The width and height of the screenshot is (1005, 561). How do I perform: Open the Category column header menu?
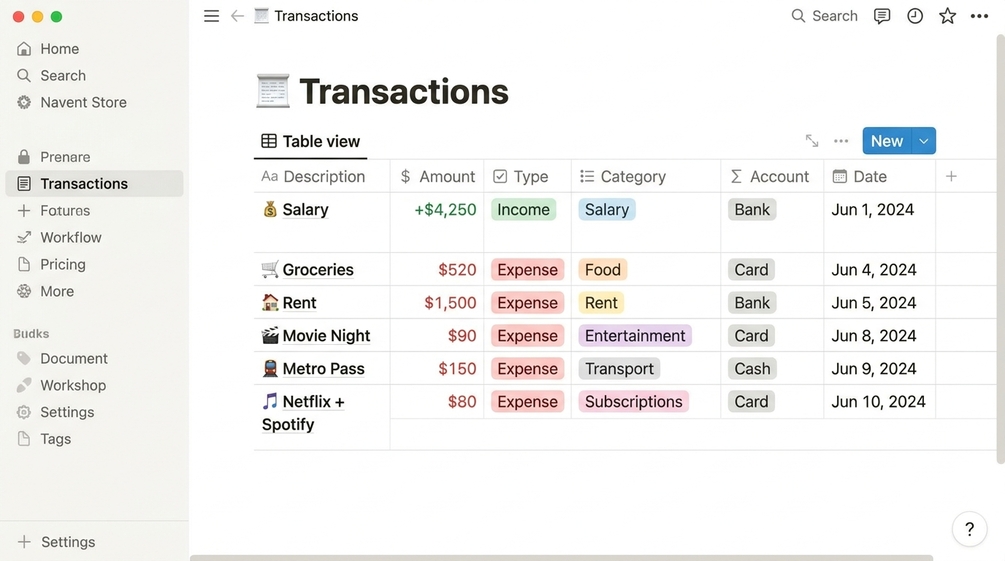coord(645,176)
